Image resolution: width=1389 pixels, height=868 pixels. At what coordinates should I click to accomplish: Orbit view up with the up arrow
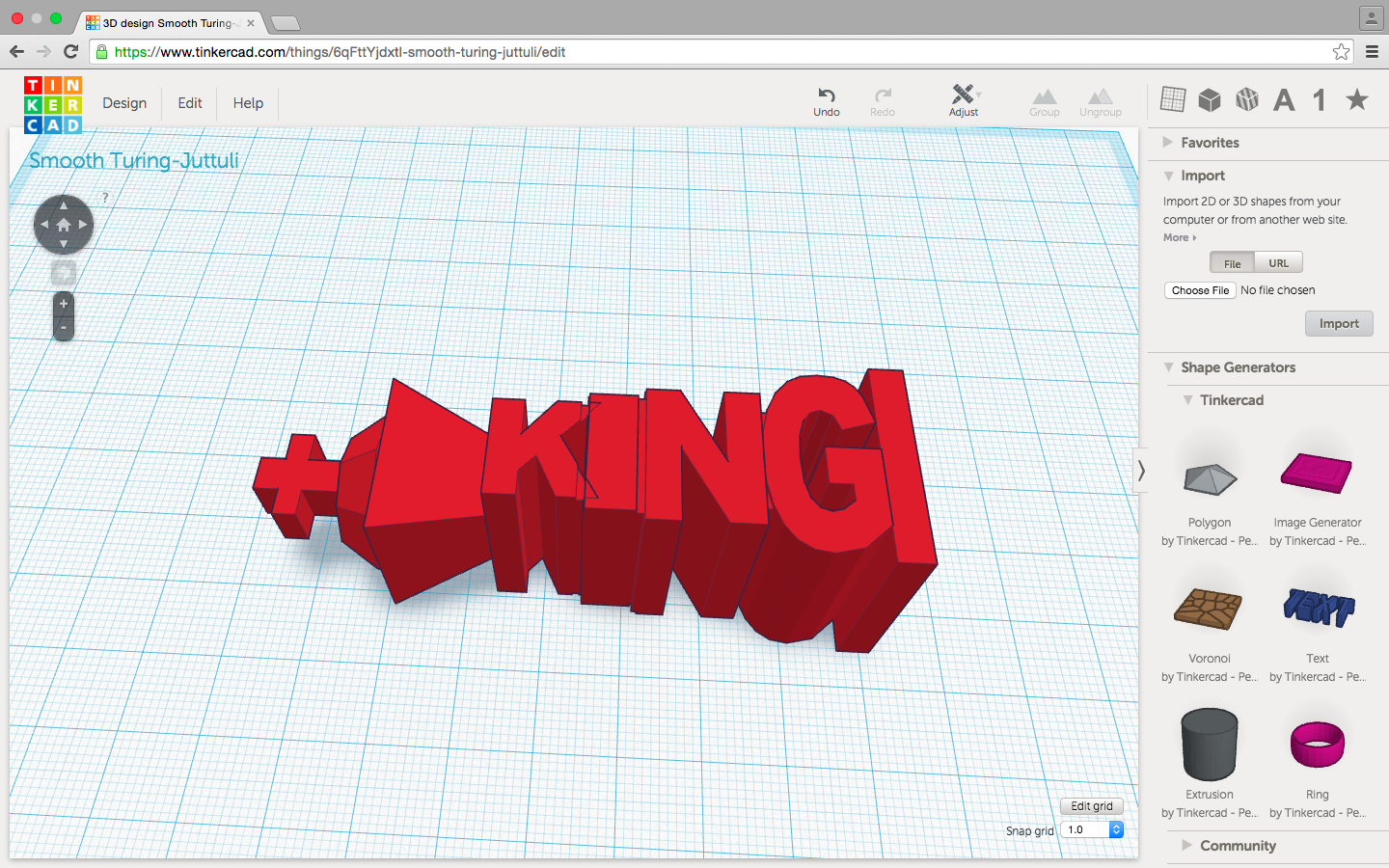pyautogui.click(x=64, y=205)
